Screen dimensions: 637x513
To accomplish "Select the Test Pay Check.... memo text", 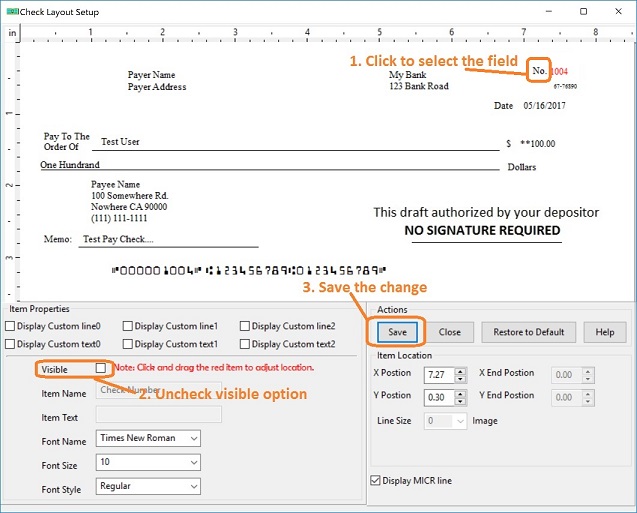I will [118, 239].
